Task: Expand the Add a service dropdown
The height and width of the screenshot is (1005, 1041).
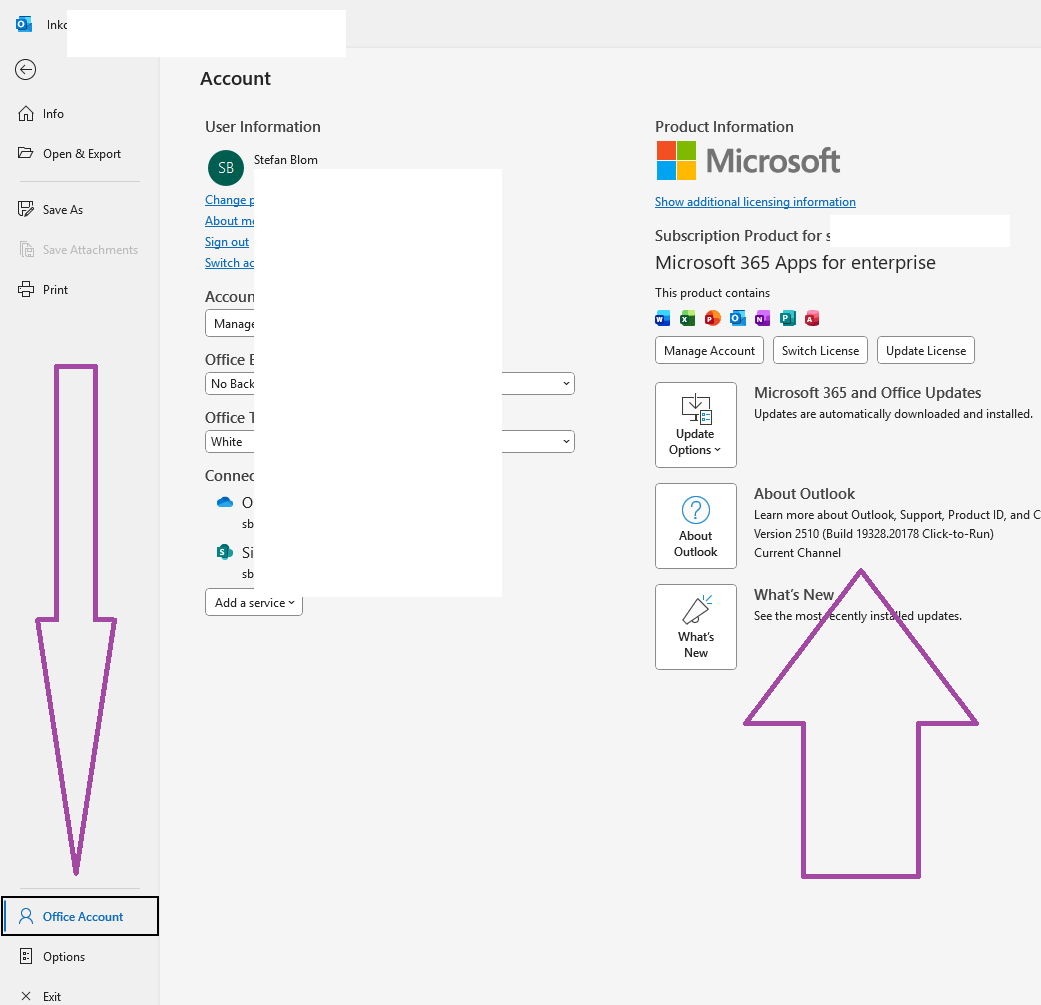Action: click(254, 603)
